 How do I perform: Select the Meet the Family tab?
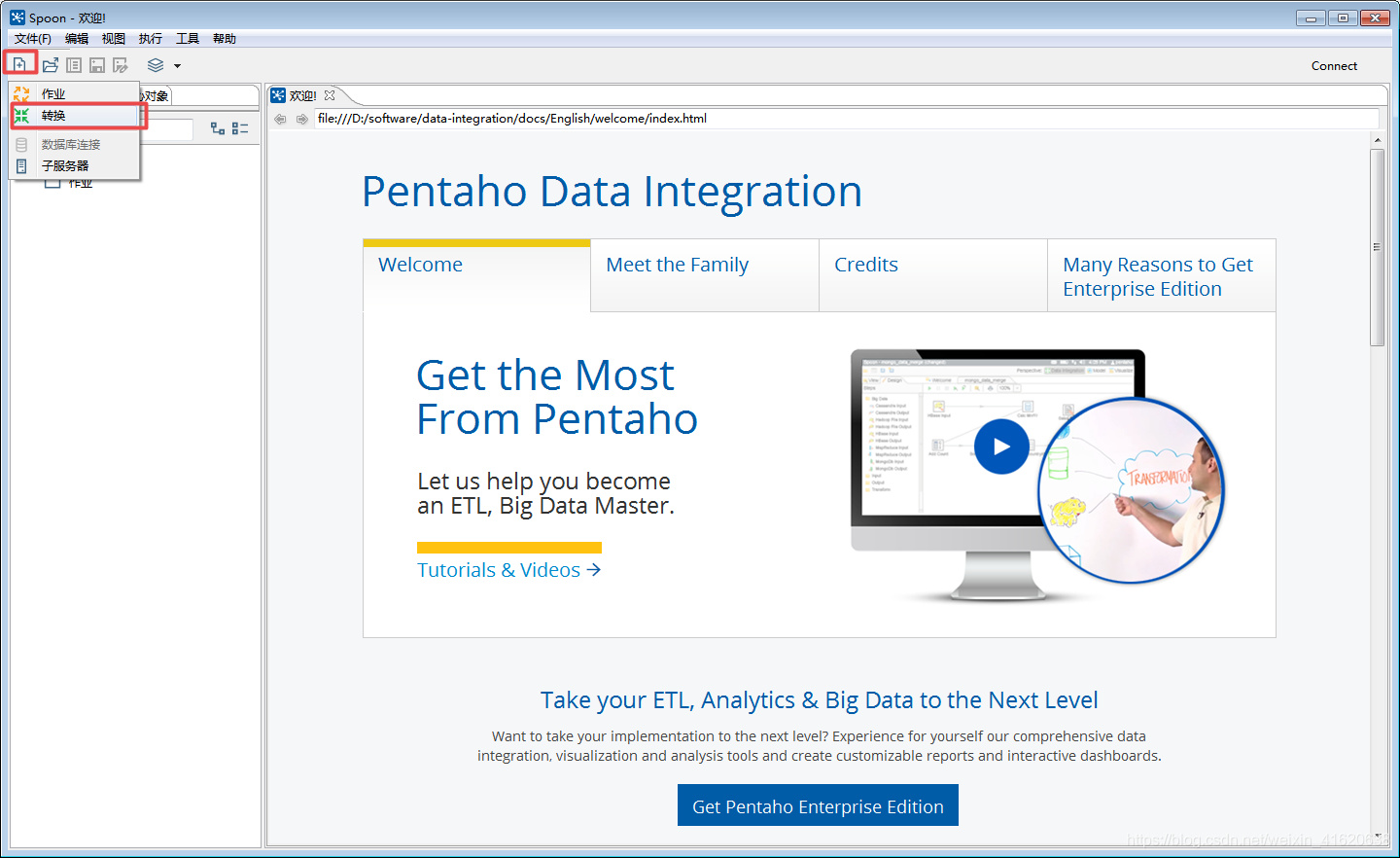705,275
